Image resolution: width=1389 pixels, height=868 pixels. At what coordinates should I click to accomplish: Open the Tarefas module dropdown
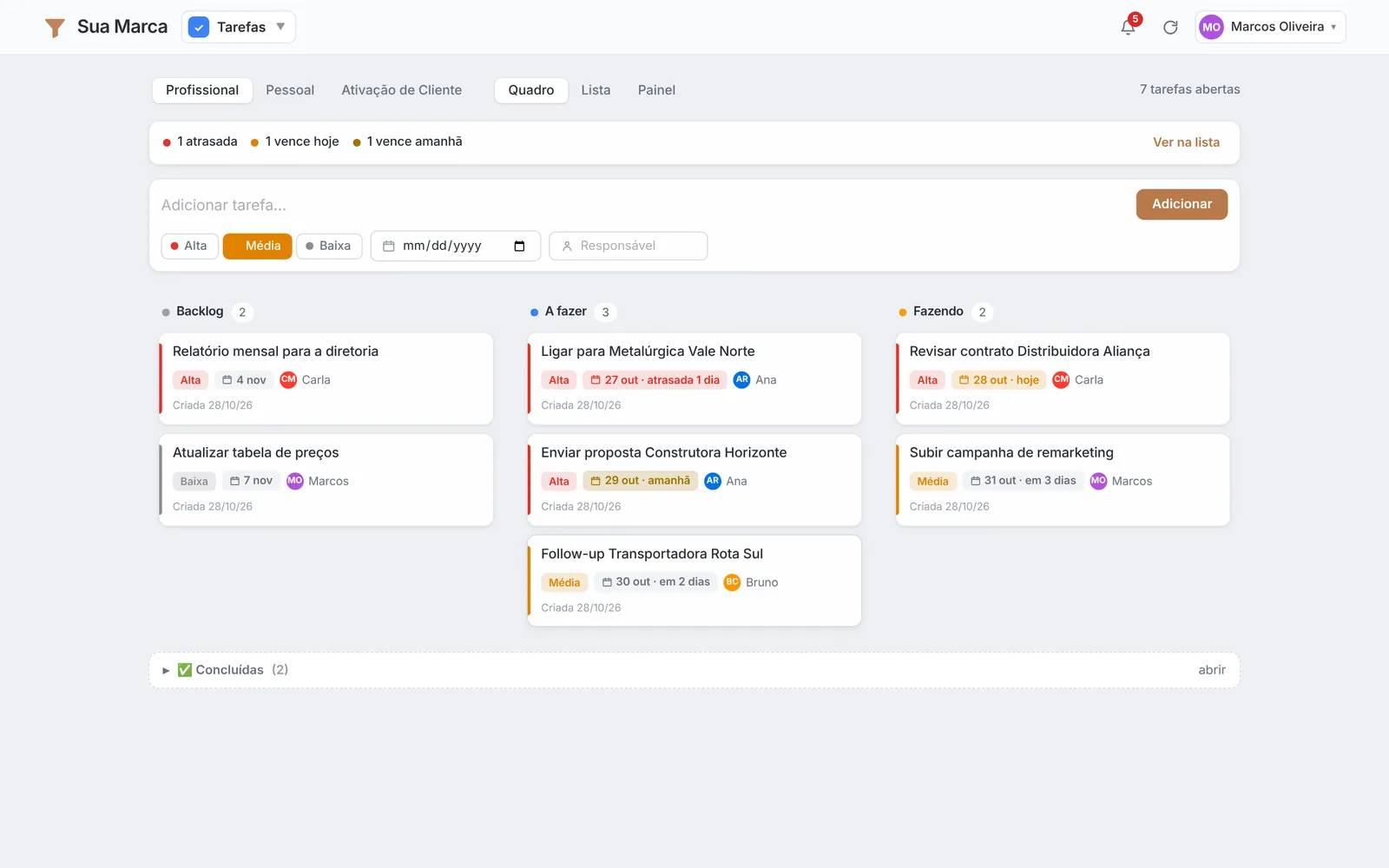click(x=239, y=27)
